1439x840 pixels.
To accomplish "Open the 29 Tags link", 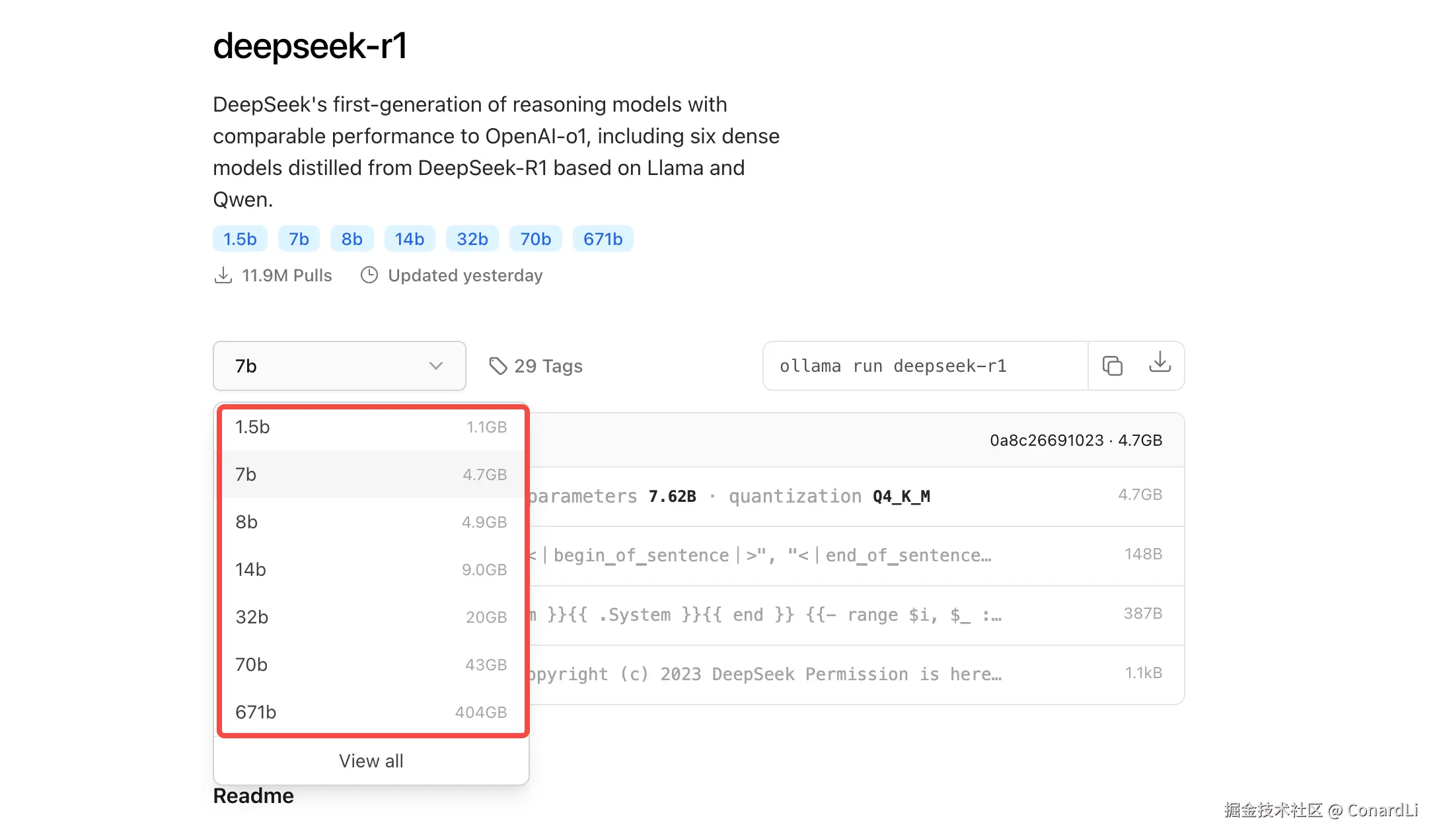I will (x=548, y=366).
